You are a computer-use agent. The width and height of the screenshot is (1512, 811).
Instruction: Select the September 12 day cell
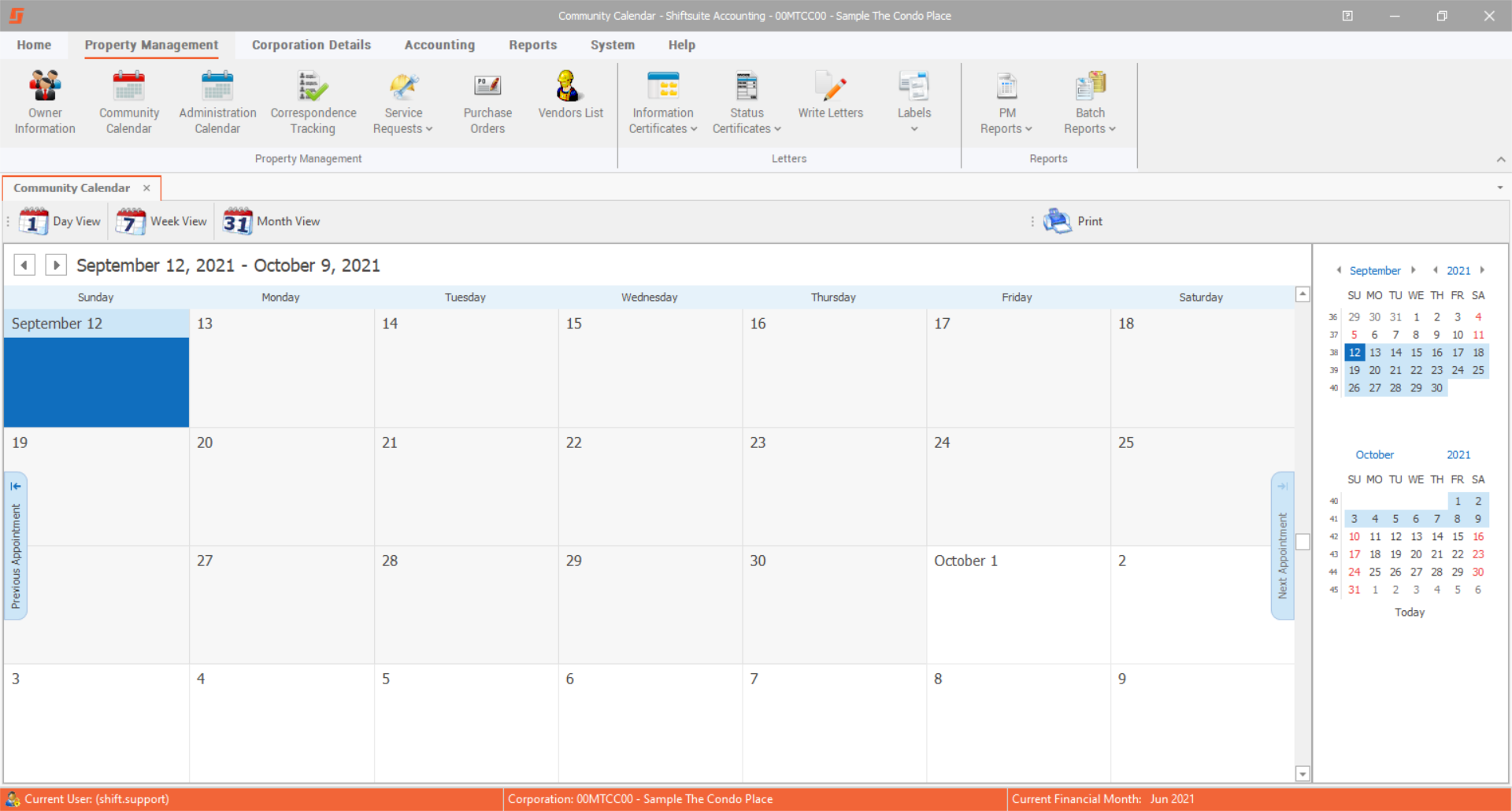coord(96,368)
